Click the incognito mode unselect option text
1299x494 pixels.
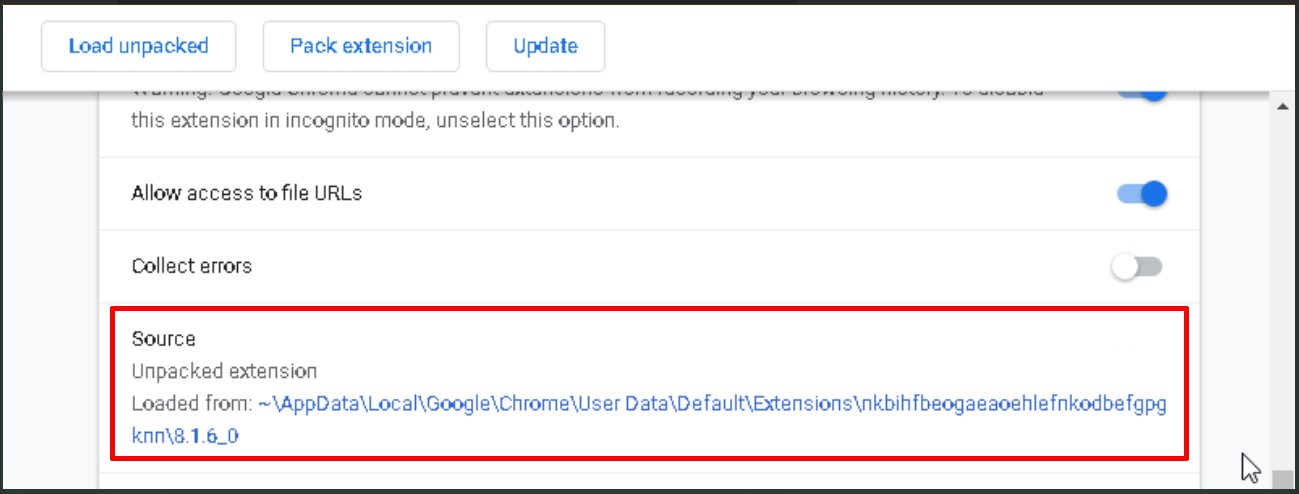375,122
